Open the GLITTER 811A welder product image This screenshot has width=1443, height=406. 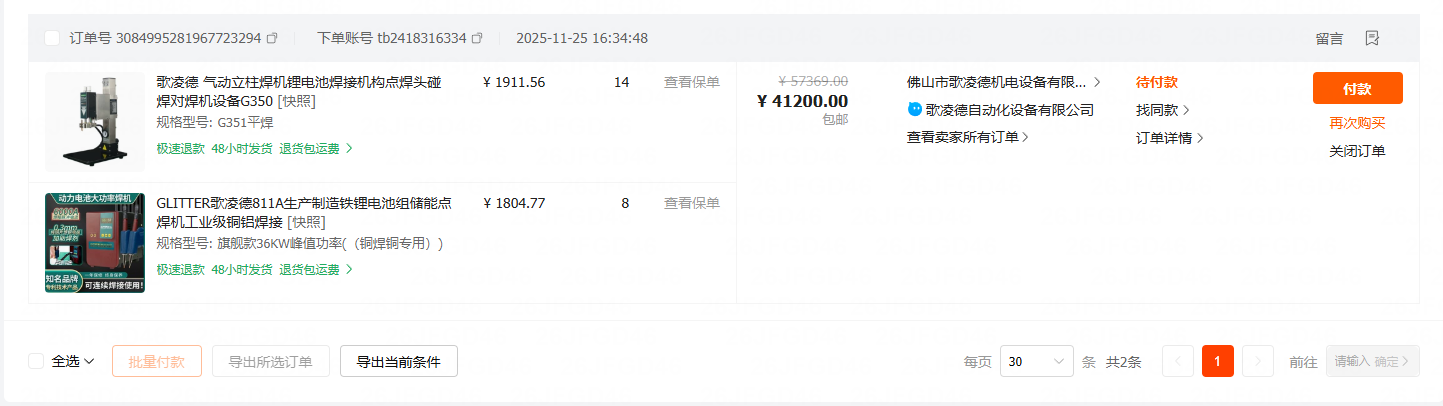tap(95, 243)
